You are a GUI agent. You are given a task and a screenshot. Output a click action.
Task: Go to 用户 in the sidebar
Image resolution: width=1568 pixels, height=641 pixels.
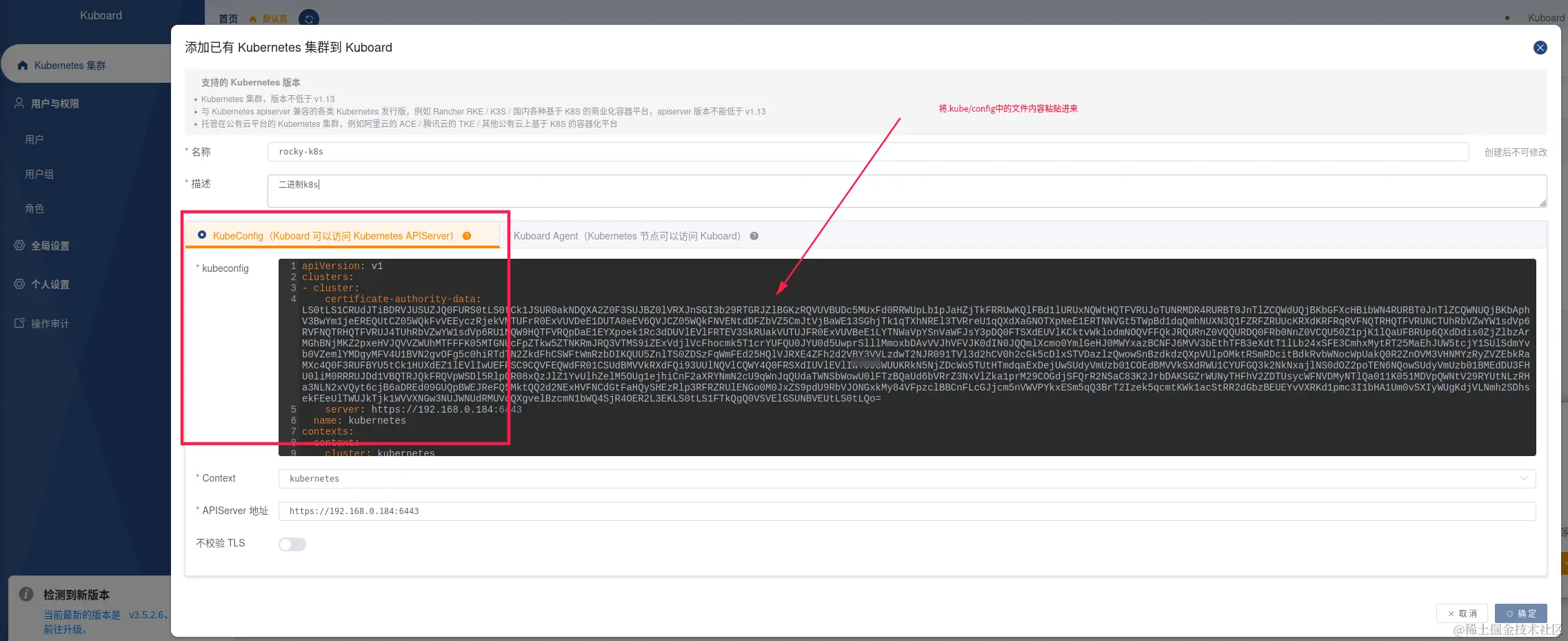tap(34, 140)
